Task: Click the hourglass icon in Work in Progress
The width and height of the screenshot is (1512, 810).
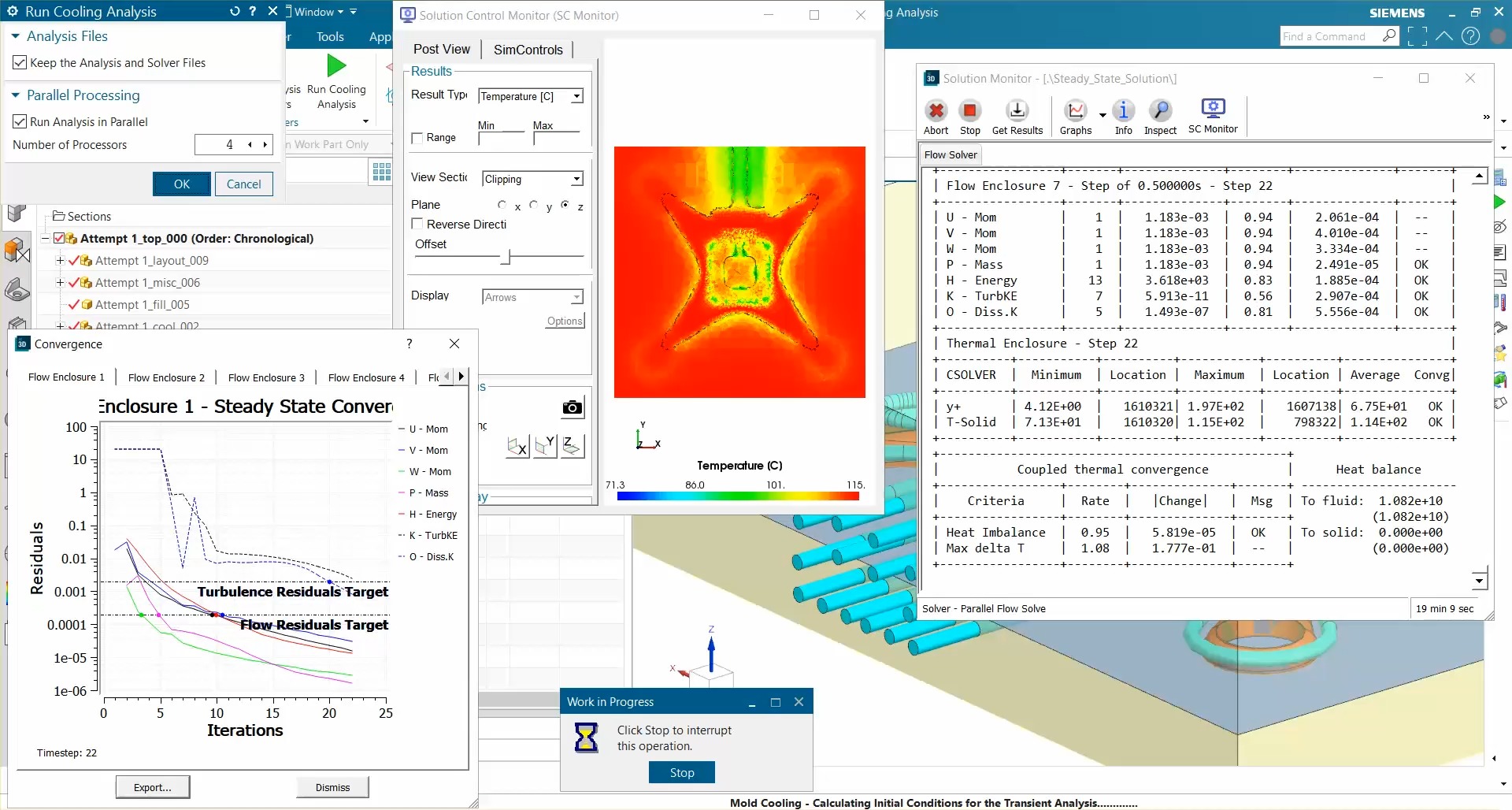Action: 587,738
